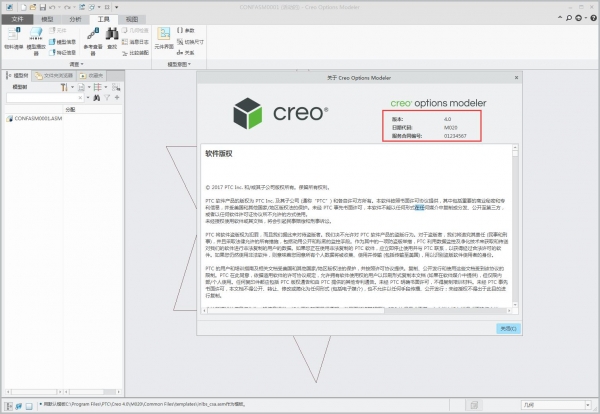Click the model tree show document icon
This screenshot has height=414, width=600.
pos(81,87)
